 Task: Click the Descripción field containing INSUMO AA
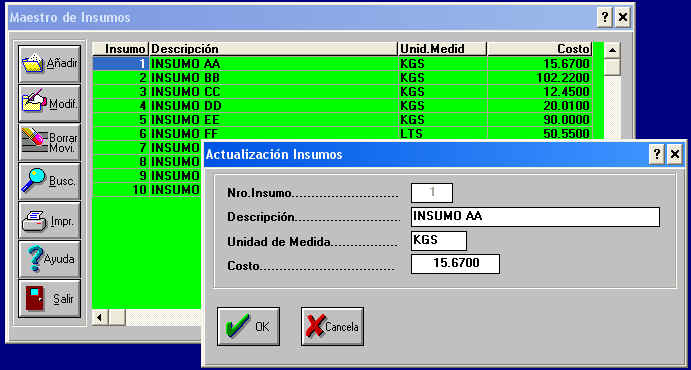pyautogui.click(x=535, y=217)
